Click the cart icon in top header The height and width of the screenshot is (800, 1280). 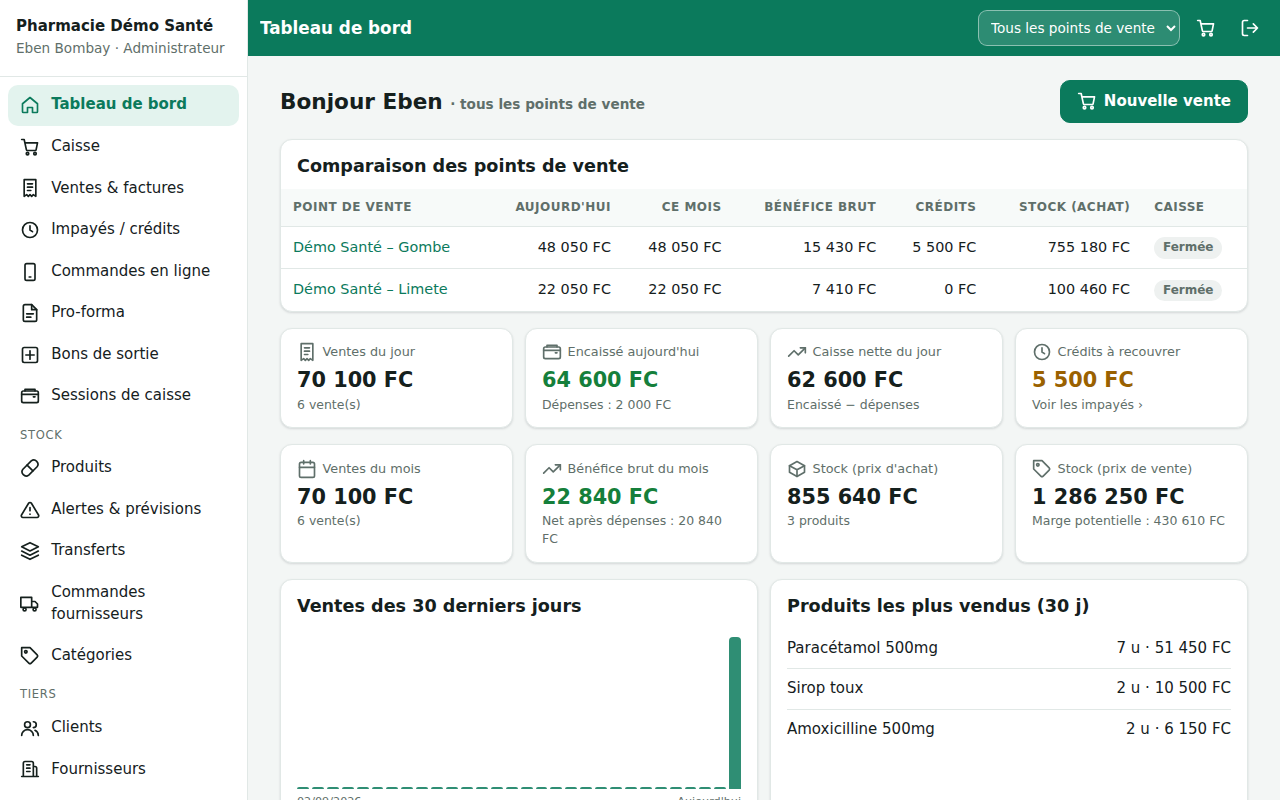[1206, 28]
